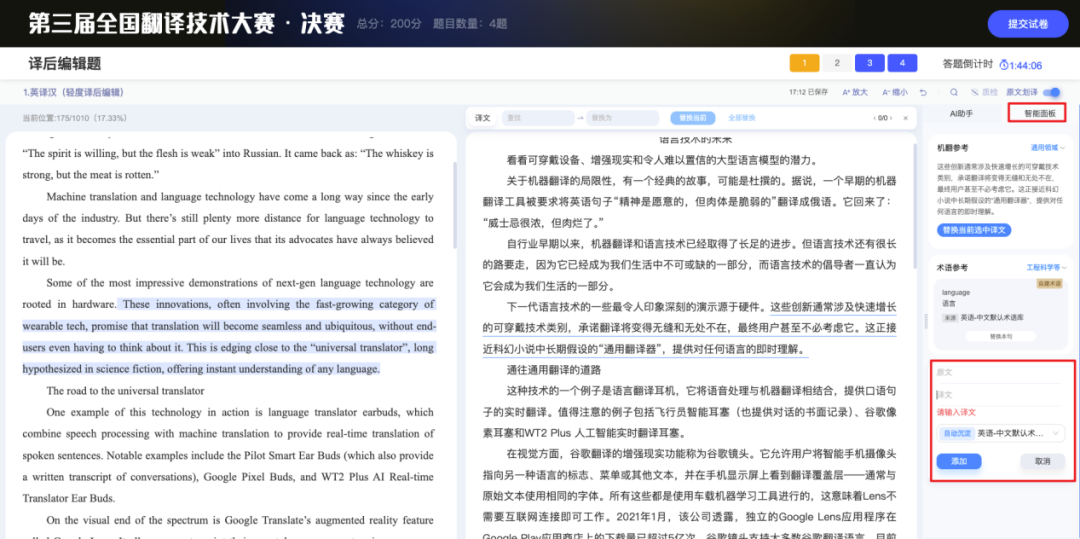1080x539 pixels.
Task: Close the find and replace bar
Action: coord(906,118)
